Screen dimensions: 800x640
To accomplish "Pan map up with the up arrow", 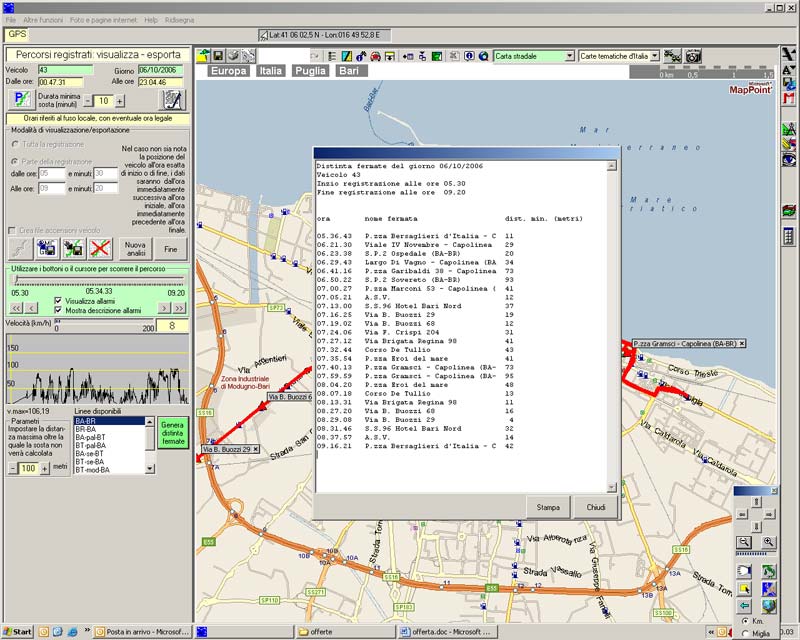I will point(756,502).
